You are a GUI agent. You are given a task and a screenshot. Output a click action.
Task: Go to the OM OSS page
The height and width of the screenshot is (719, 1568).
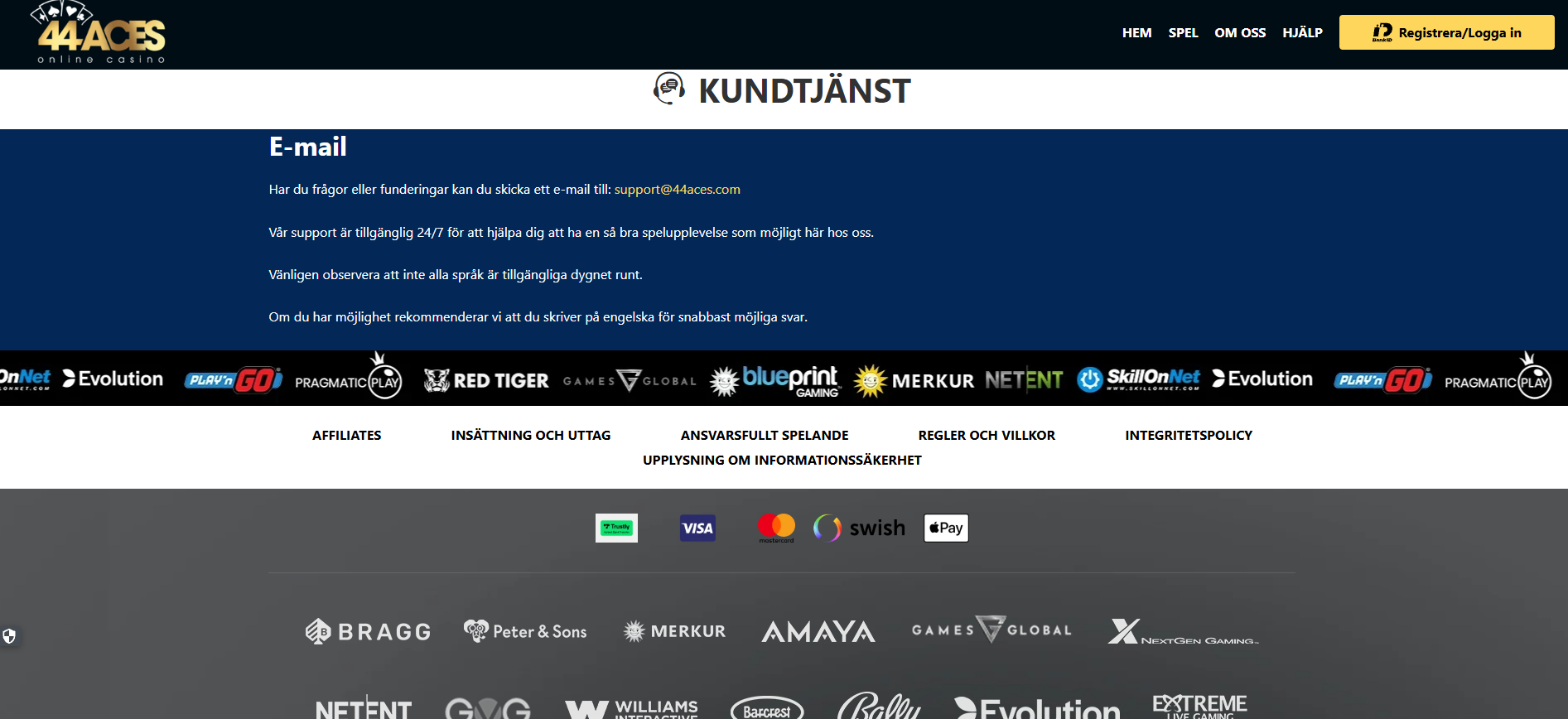tap(1240, 33)
